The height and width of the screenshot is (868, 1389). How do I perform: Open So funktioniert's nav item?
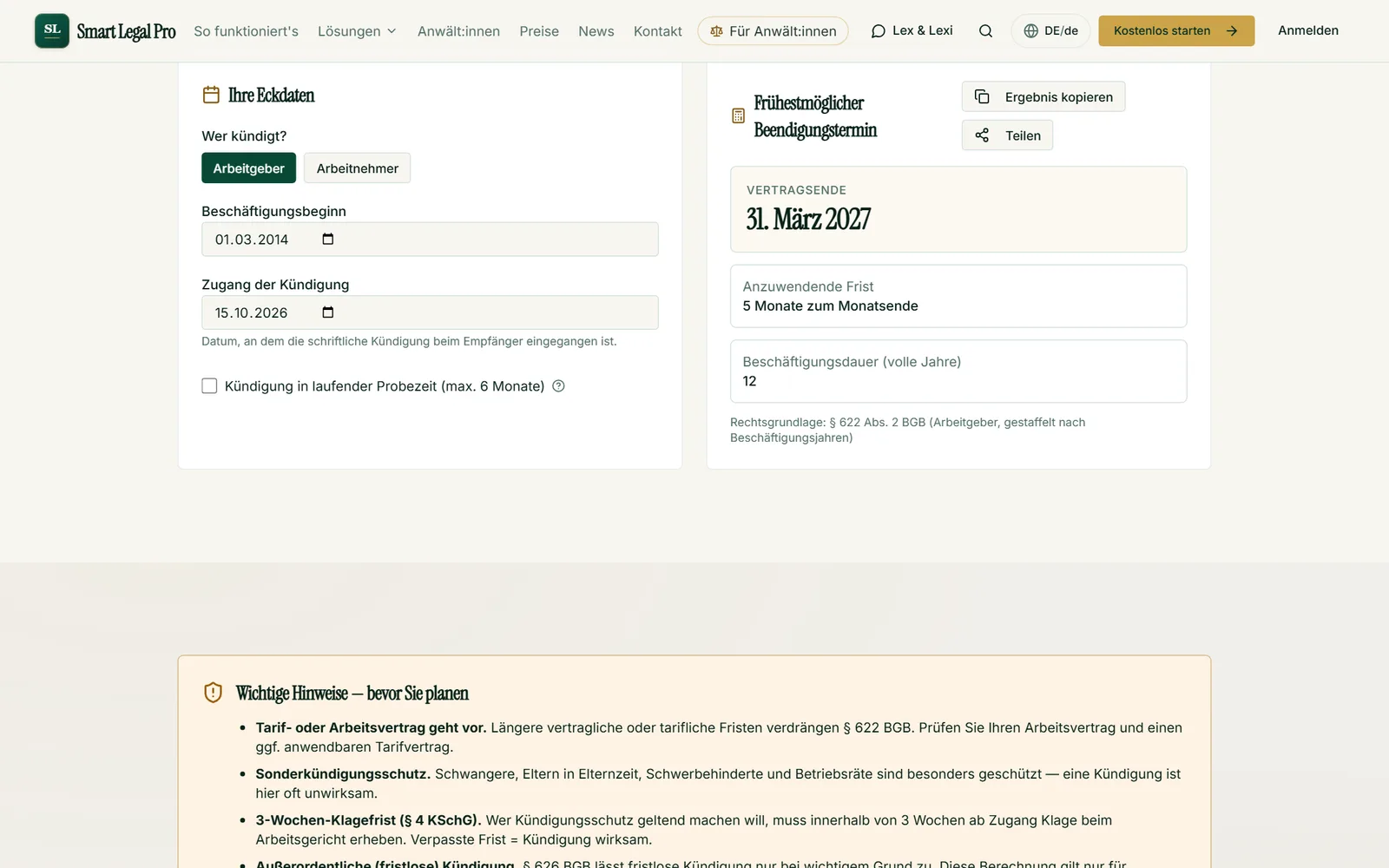pos(246,31)
